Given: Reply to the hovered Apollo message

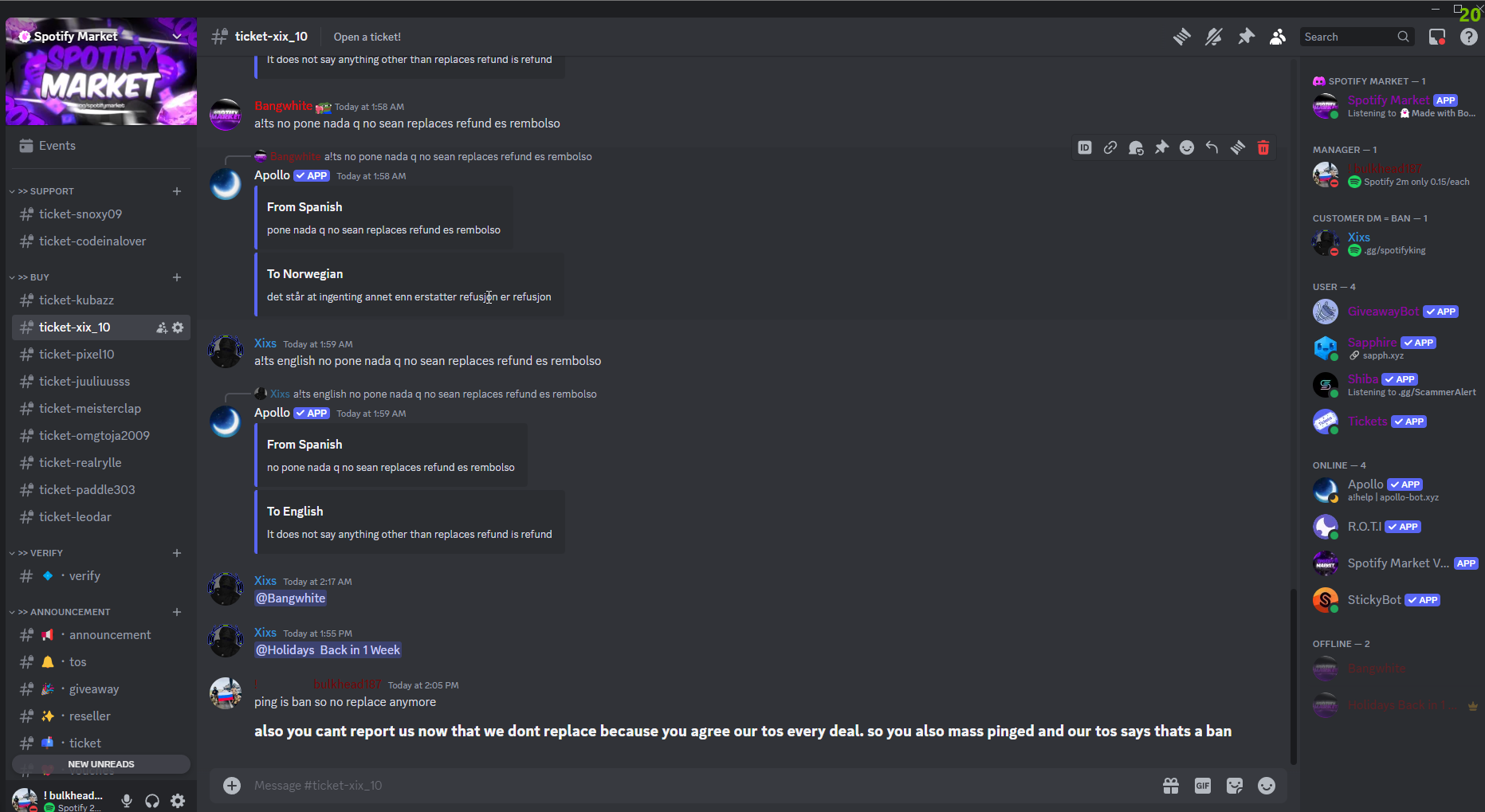Looking at the screenshot, I should [x=1212, y=147].
